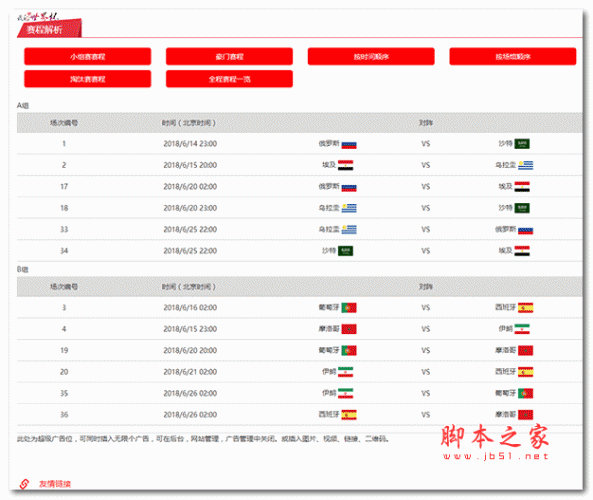This screenshot has width=593, height=500.
Task: Click the Egypt flag in match 2 row
Action: point(345,165)
